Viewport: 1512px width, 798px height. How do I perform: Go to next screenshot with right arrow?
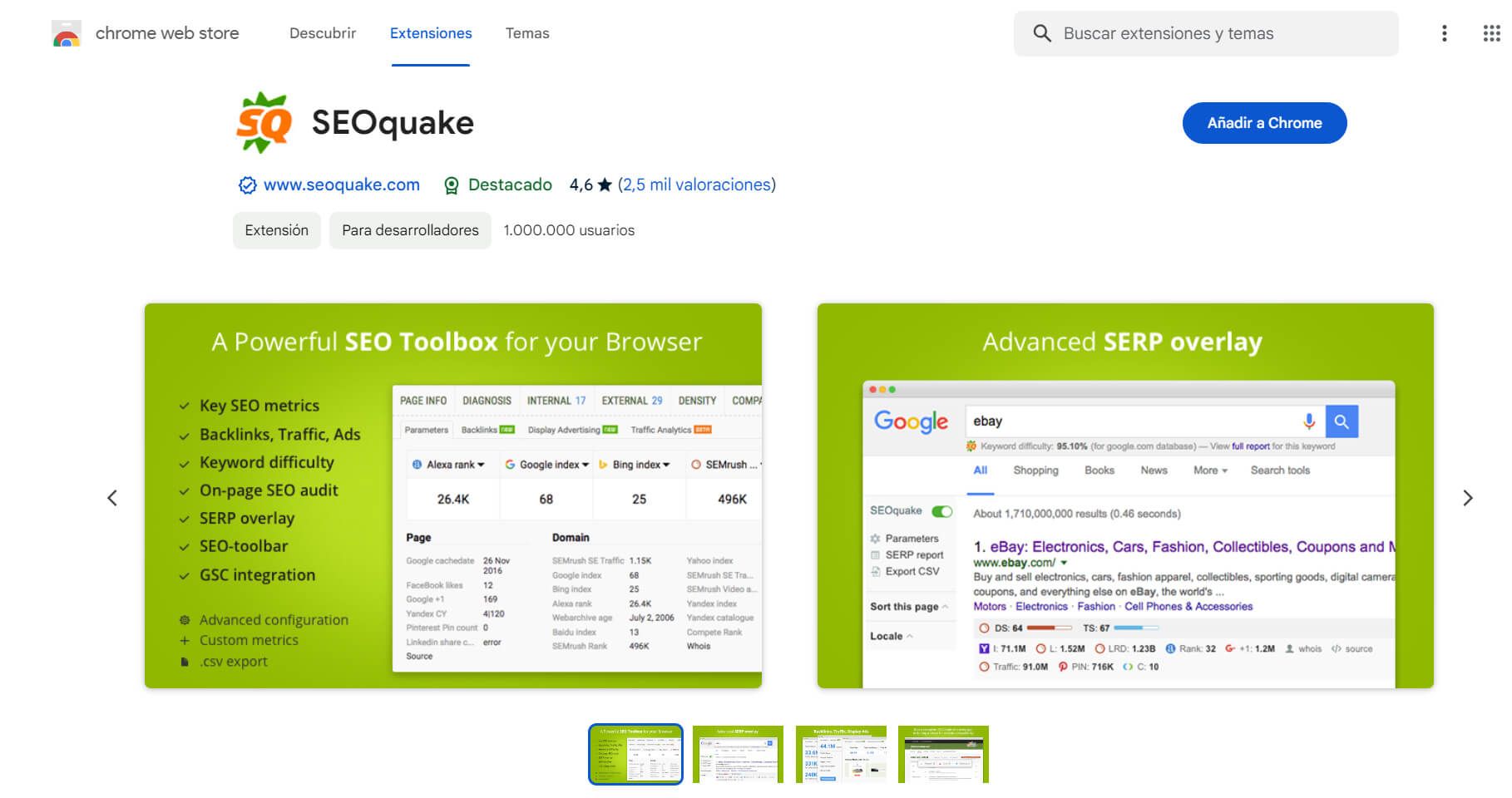click(1468, 498)
